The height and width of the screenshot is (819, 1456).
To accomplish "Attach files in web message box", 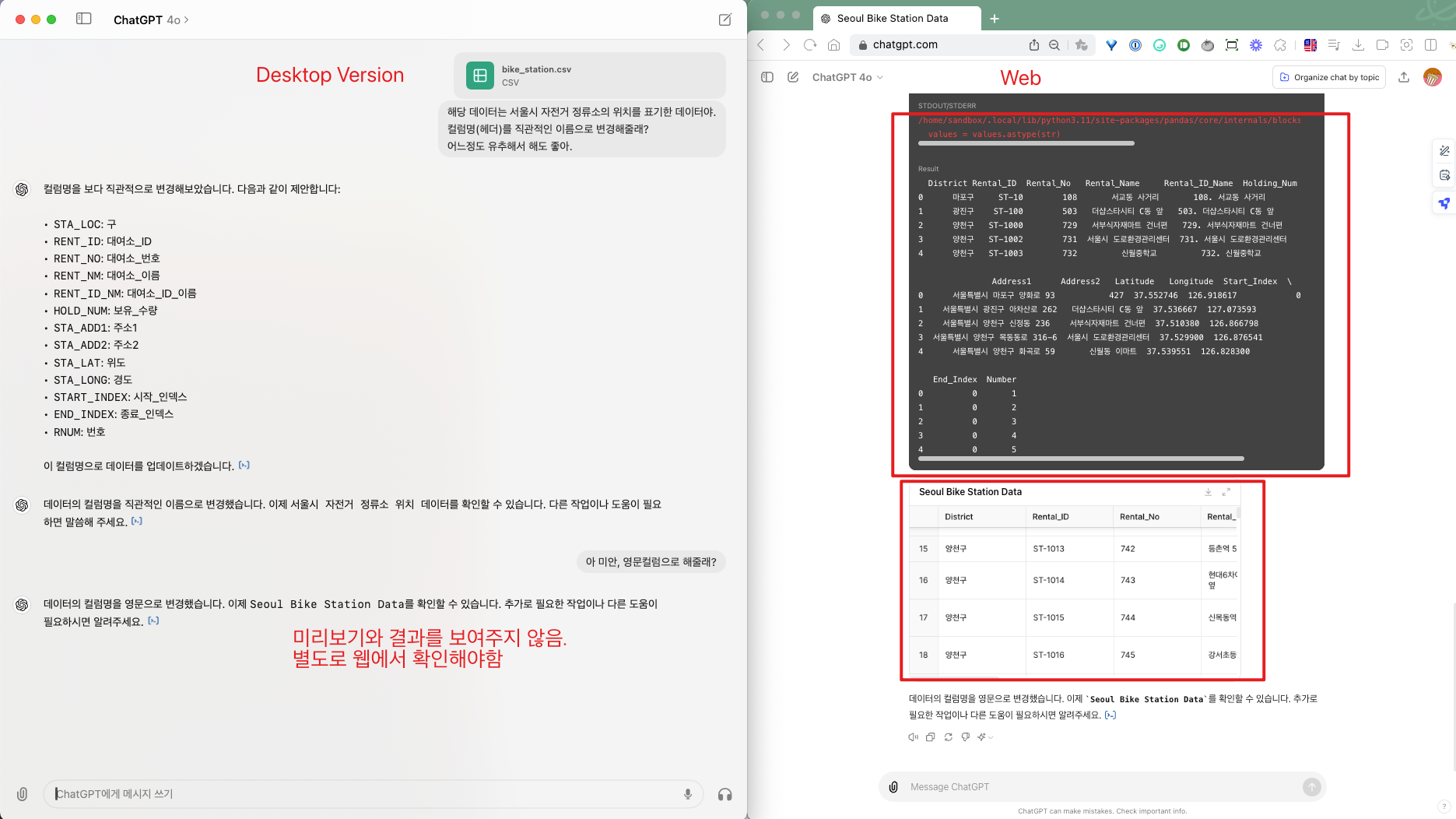I will (894, 787).
